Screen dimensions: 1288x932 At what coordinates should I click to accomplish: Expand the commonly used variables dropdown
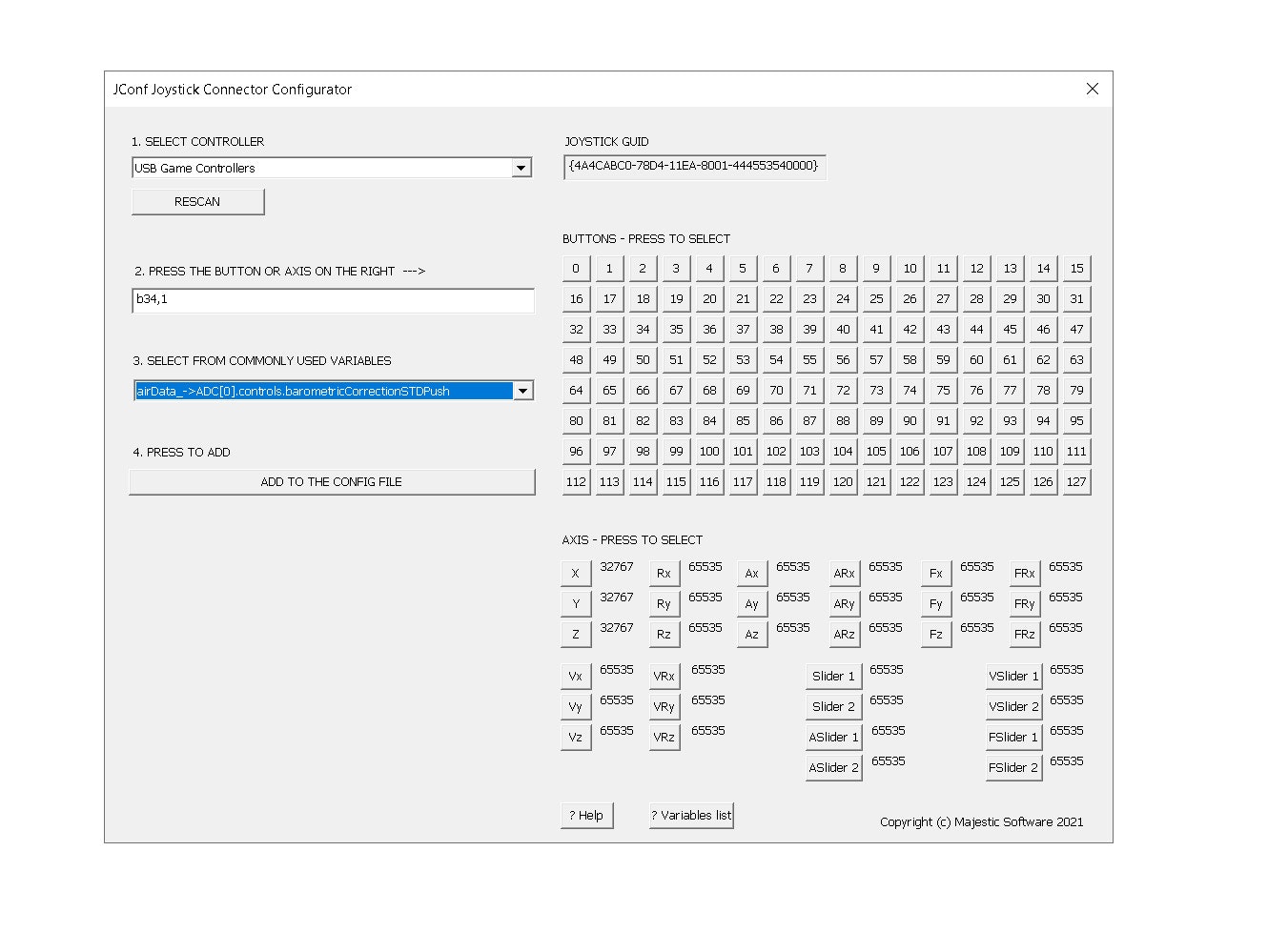coord(522,392)
